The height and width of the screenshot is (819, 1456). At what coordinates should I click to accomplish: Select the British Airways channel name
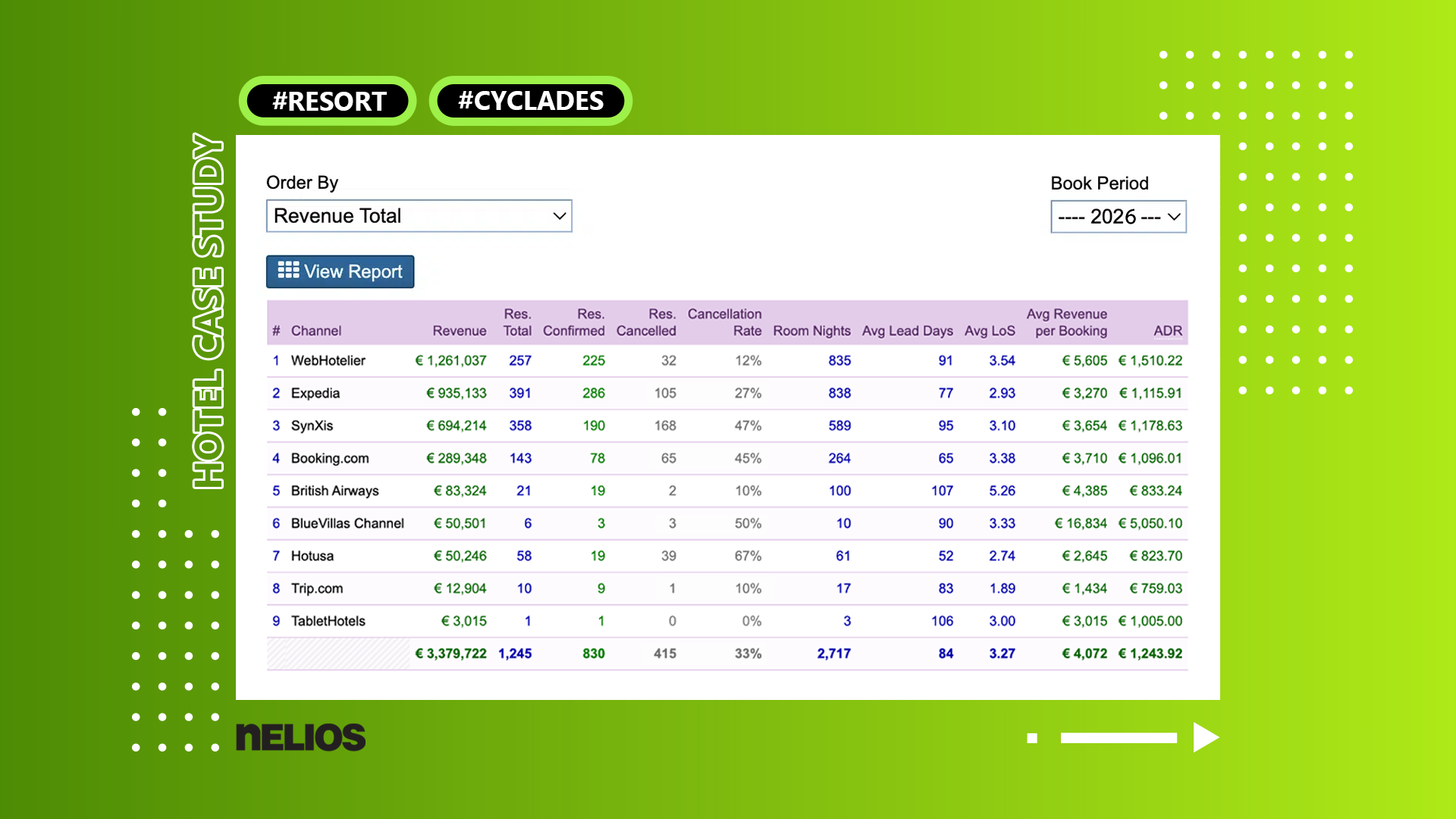tap(335, 491)
